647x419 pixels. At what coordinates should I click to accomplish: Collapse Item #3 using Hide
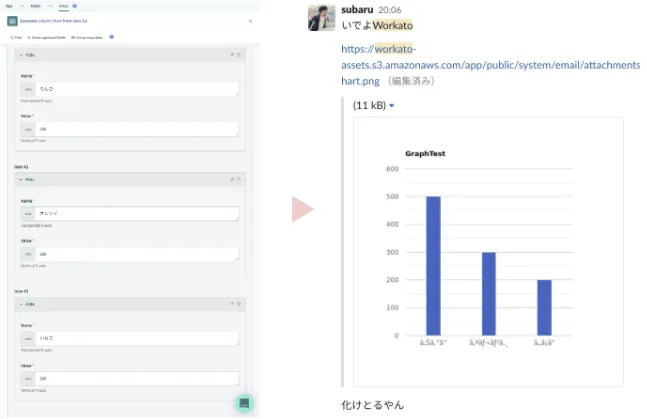point(27,304)
